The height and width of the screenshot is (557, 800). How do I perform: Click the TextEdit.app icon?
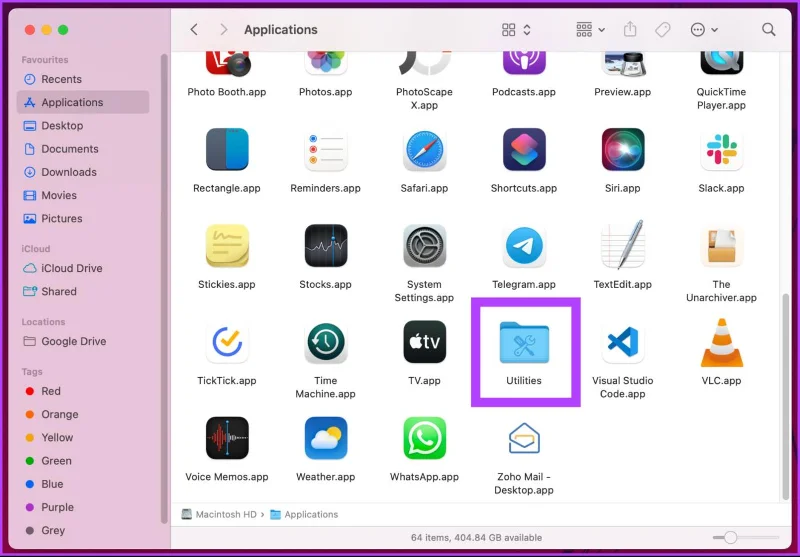[x=622, y=245]
